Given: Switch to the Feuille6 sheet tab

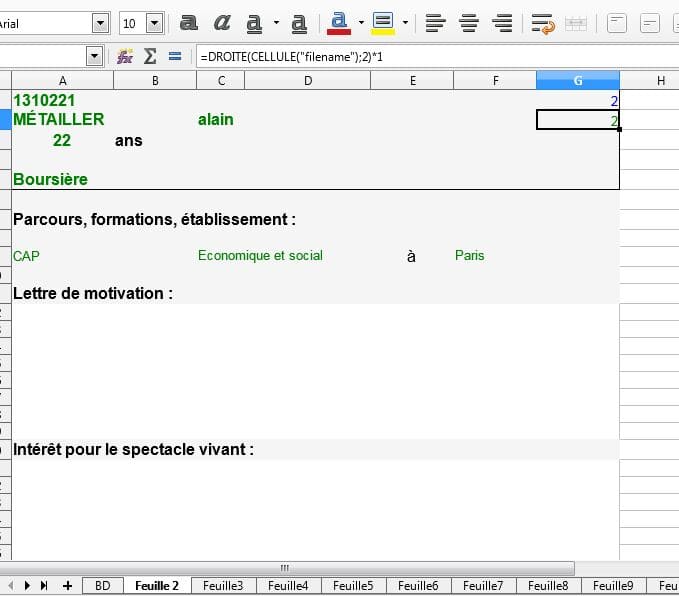Looking at the screenshot, I should coord(418,586).
